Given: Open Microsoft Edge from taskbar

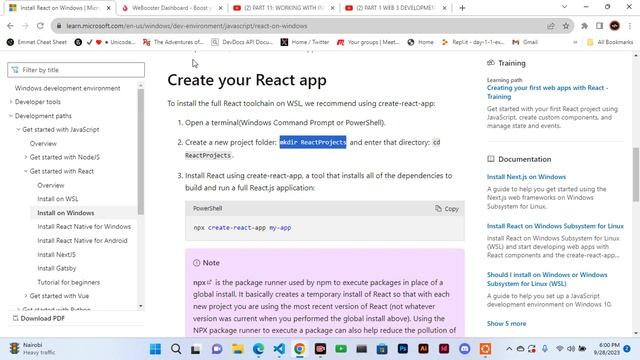Looking at the screenshot, I should 258,349.
